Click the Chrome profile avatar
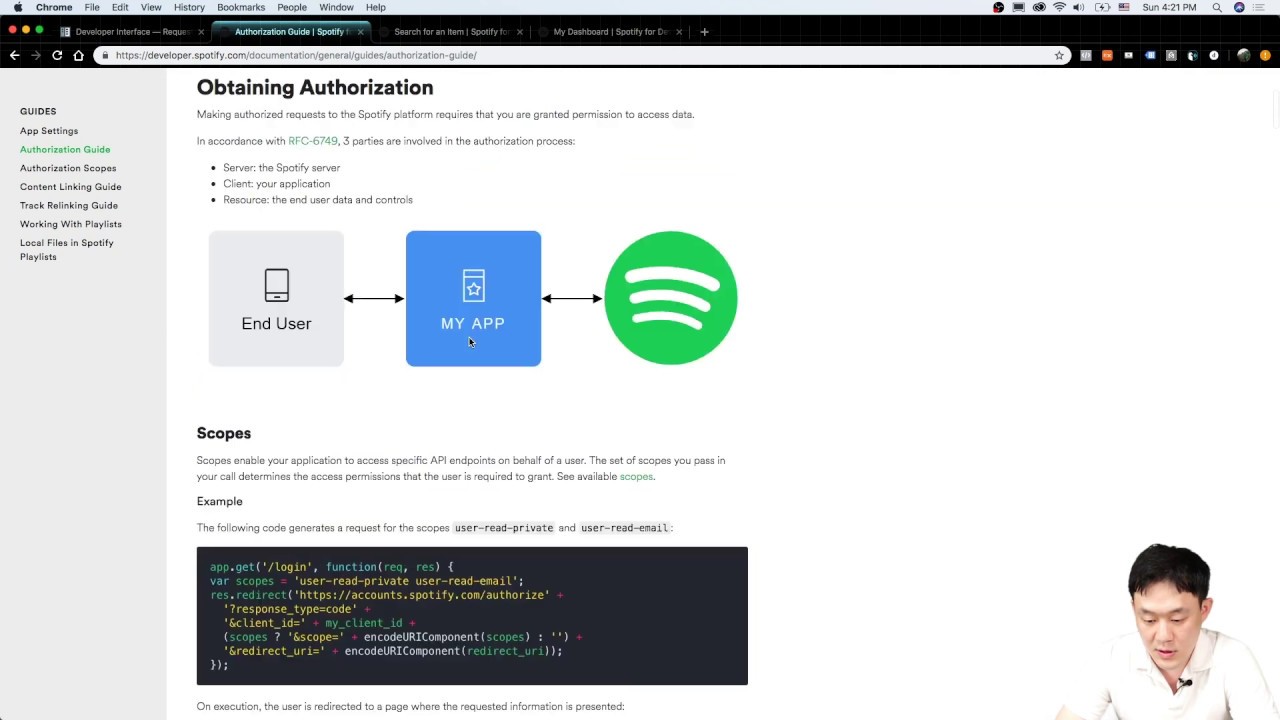The height and width of the screenshot is (720, 1280). 1244,55
